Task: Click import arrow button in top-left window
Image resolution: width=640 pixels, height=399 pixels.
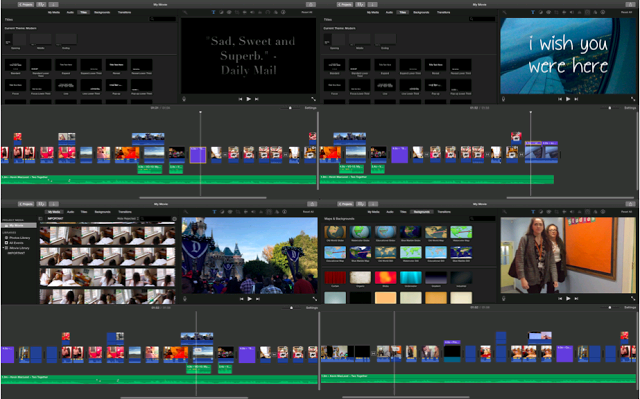Action: point(53,4)
